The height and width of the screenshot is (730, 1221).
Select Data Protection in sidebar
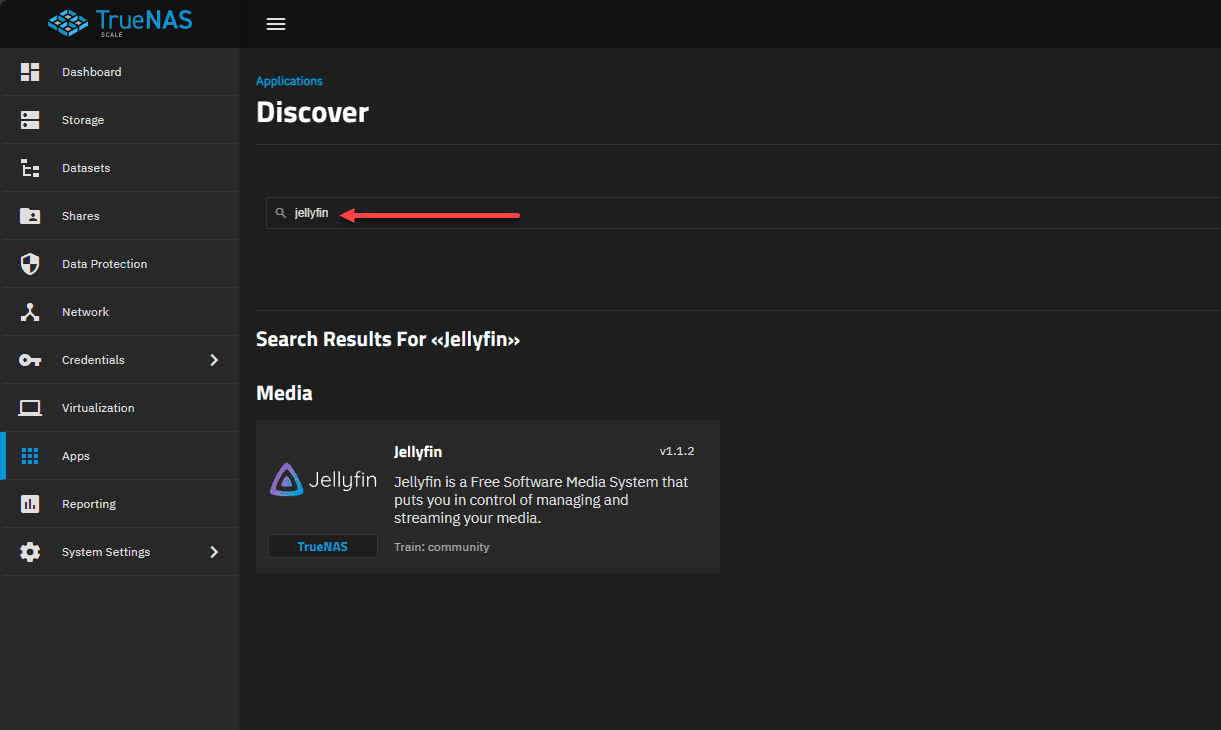coord(120,264)
